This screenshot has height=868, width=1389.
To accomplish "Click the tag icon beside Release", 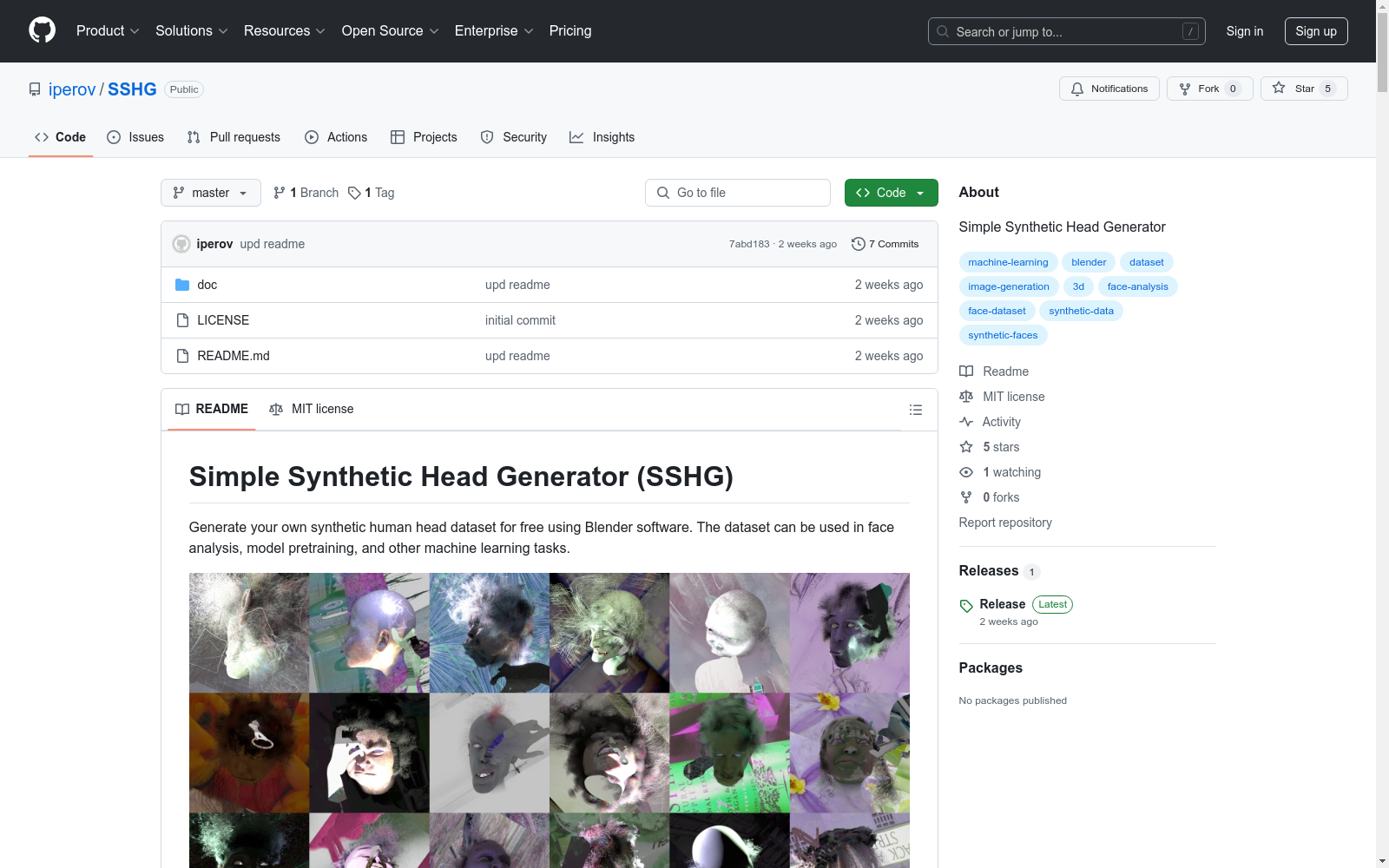I will pos(966,606).
